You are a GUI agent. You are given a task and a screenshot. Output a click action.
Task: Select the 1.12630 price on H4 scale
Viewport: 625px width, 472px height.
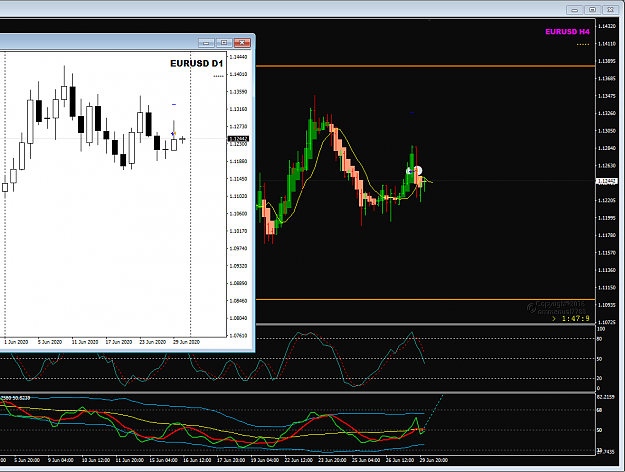[607, 165]
